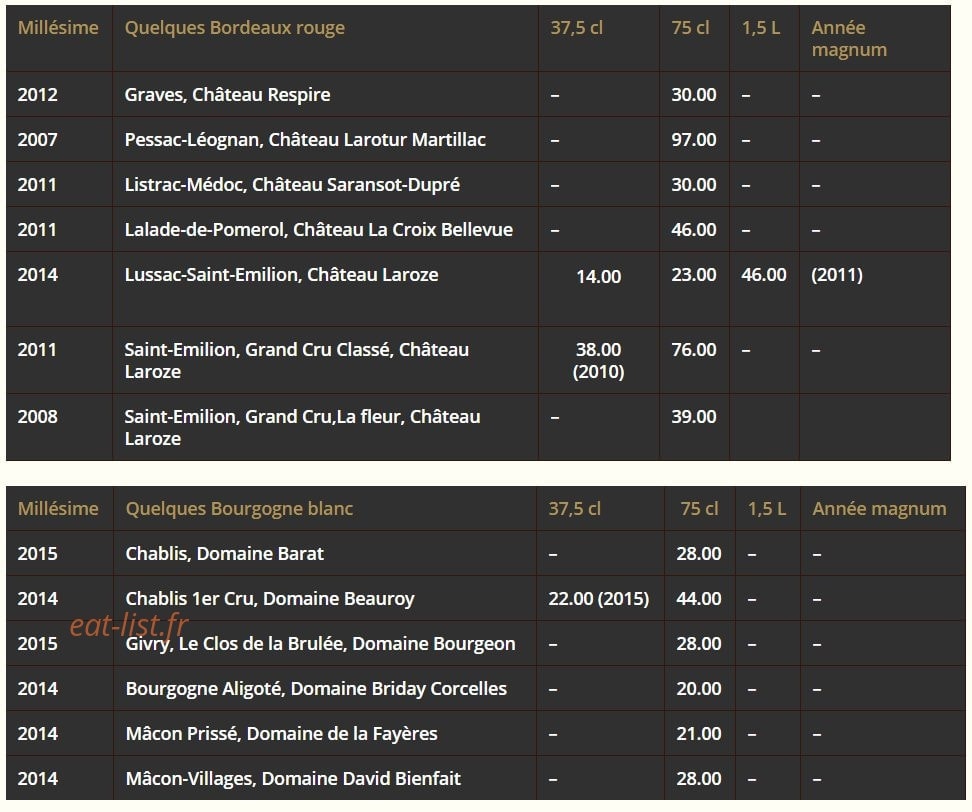Click the '38.00 (2010)' half-bottle price
The width and height of the screenshot is (972, 812).
[x=598, y=361]
